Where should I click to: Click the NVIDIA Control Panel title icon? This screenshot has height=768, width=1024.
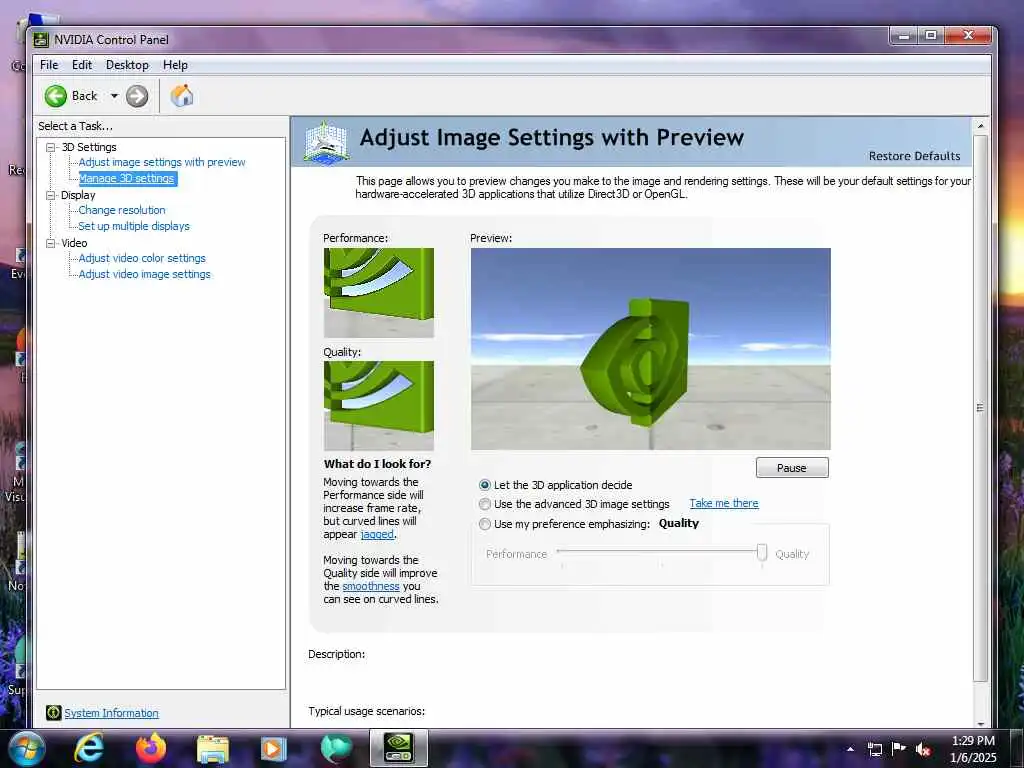(x=41, y=40)
